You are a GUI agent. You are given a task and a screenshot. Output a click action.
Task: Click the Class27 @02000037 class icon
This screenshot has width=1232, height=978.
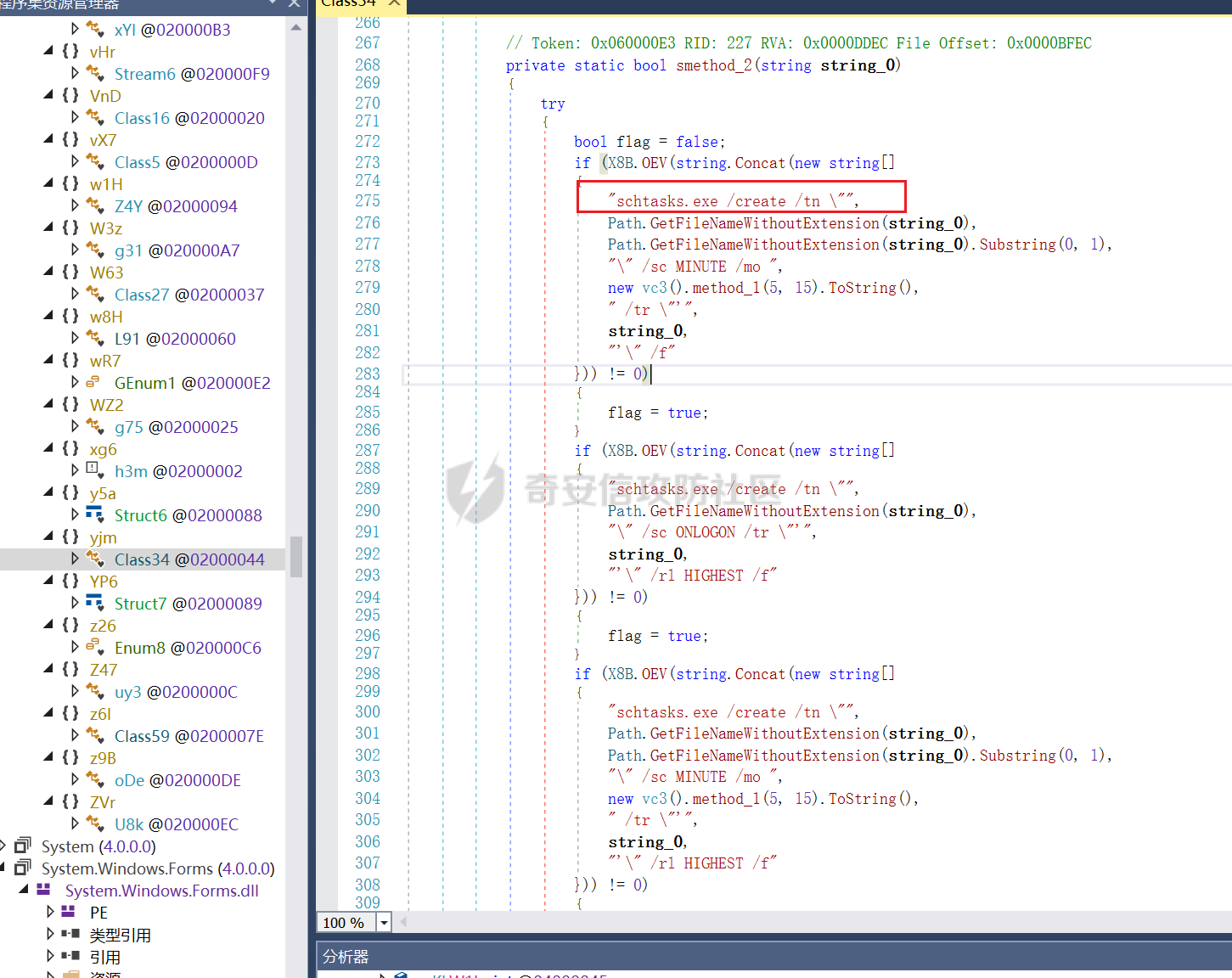tap(95, 294)
